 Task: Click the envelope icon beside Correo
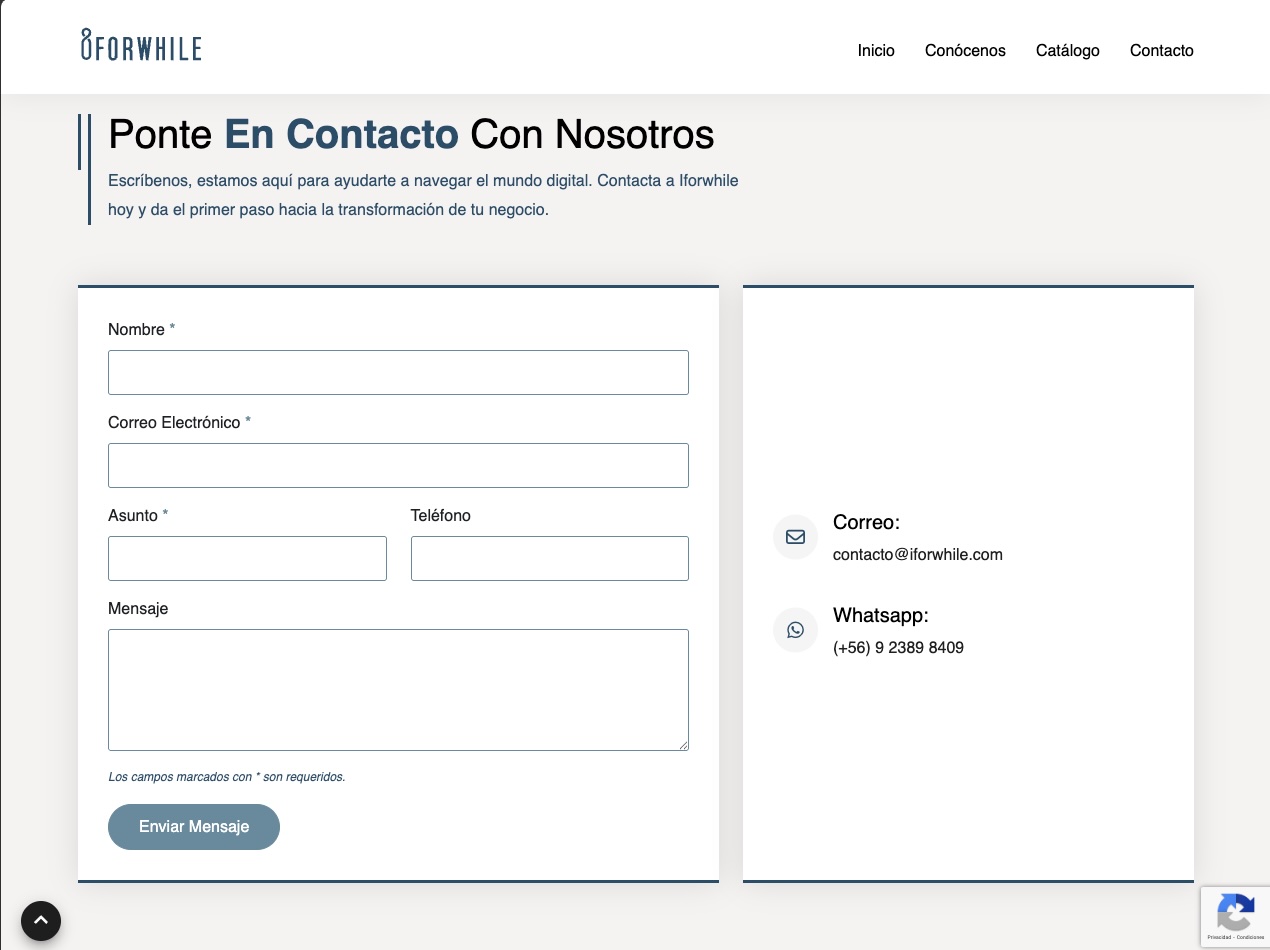pyautogui.click(x=795, y=537)
